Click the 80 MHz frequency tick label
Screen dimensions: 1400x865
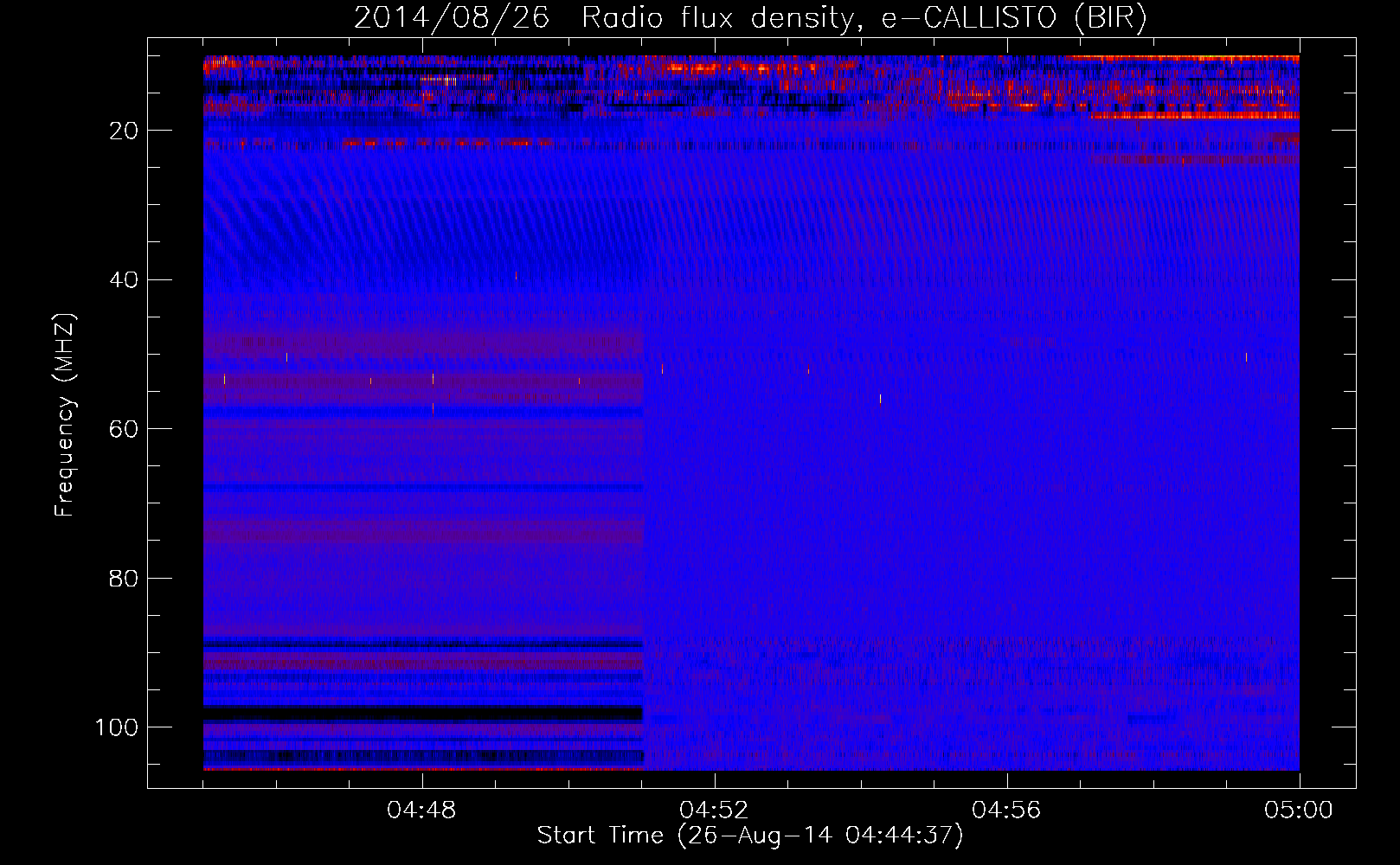(124, 578)
